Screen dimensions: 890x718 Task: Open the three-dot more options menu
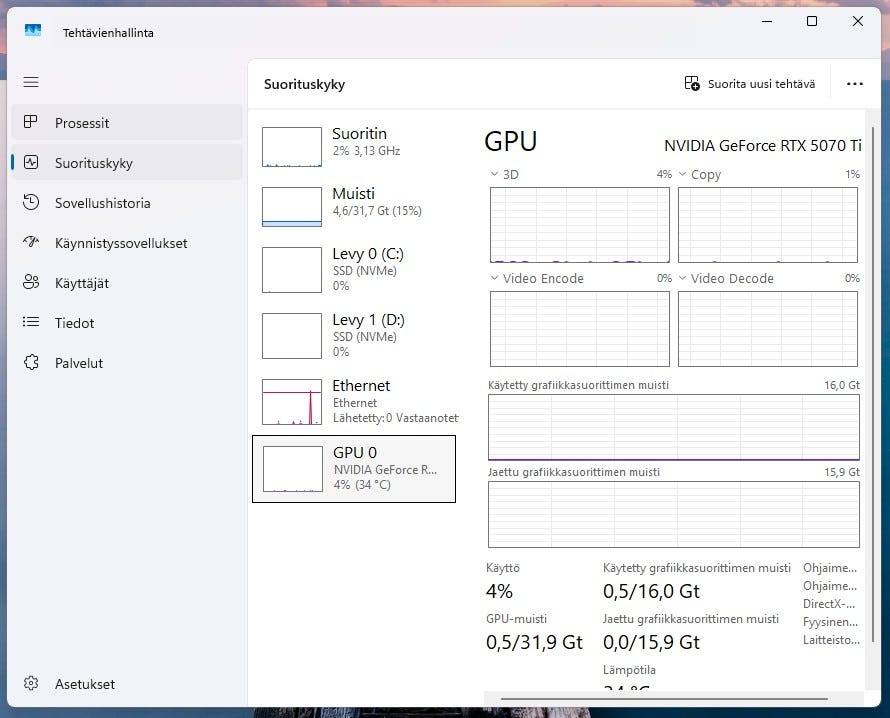pos(854,84)
